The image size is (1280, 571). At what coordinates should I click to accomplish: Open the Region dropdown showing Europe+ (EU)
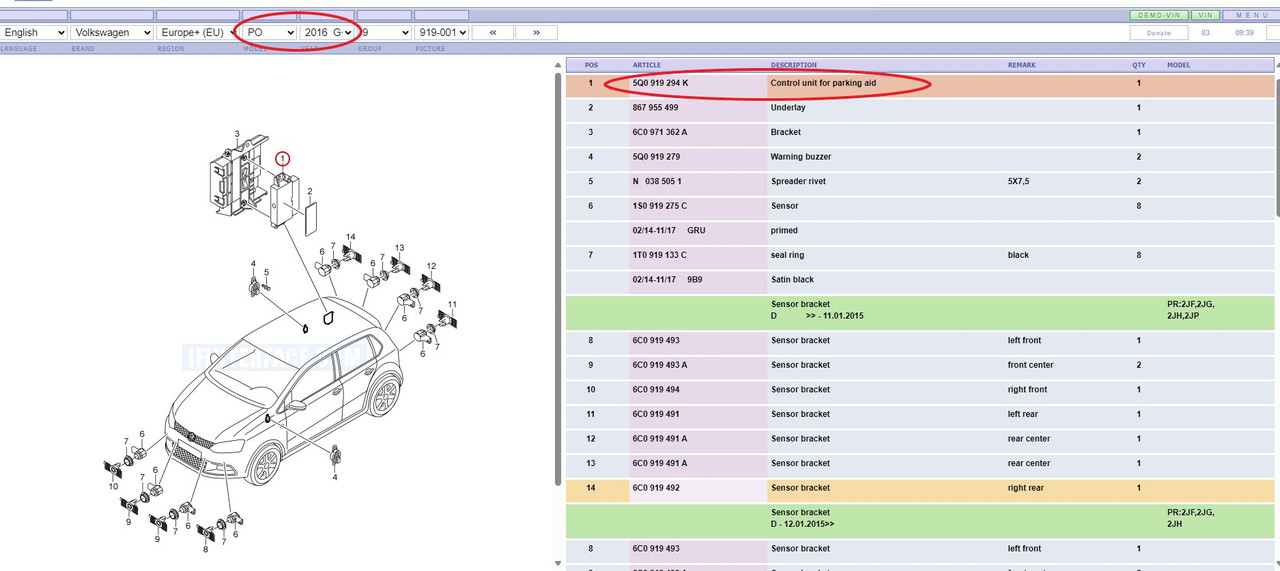(x=197, y=32)
